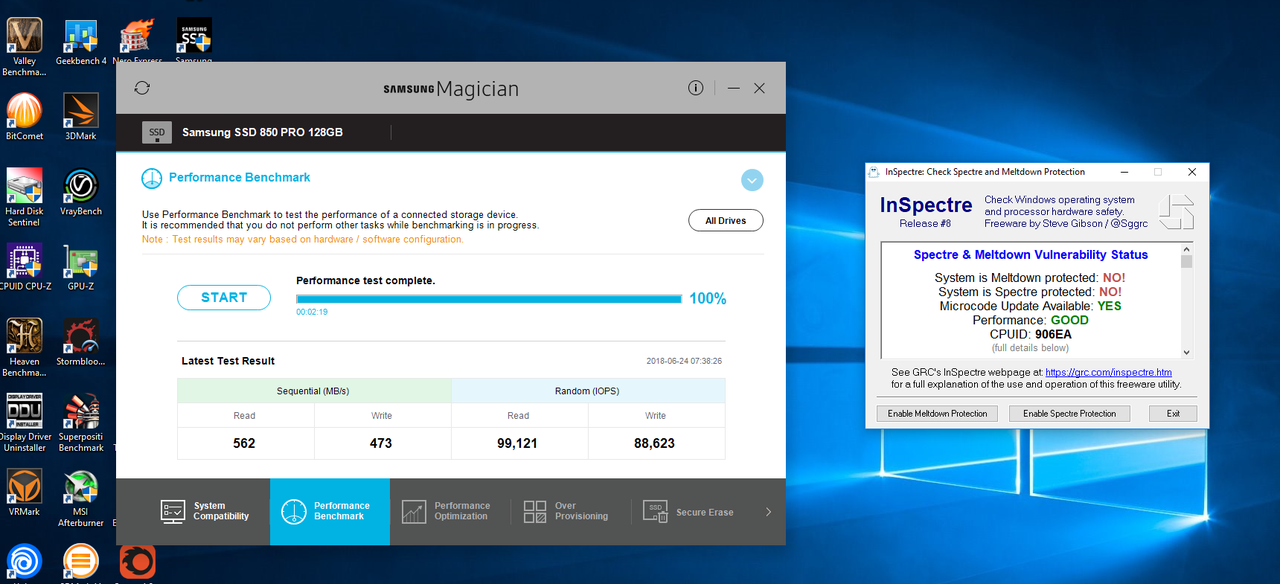Show more Magician tabs with right arrow
The height and width of the screenshot is (584, 1280).
pyautogui.click(x=768, y=512)
